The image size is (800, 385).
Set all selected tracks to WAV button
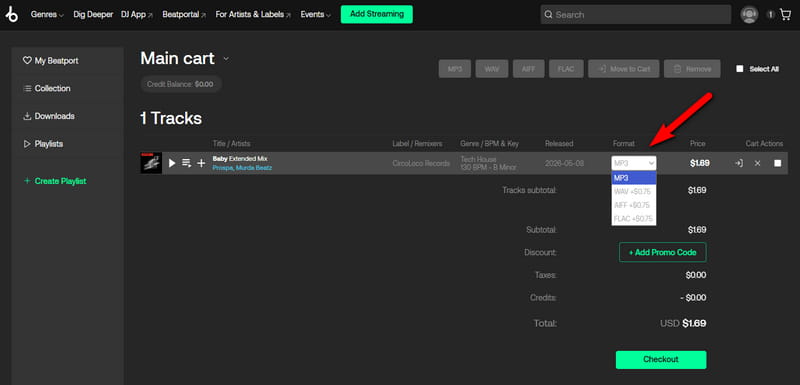(492, 69)
